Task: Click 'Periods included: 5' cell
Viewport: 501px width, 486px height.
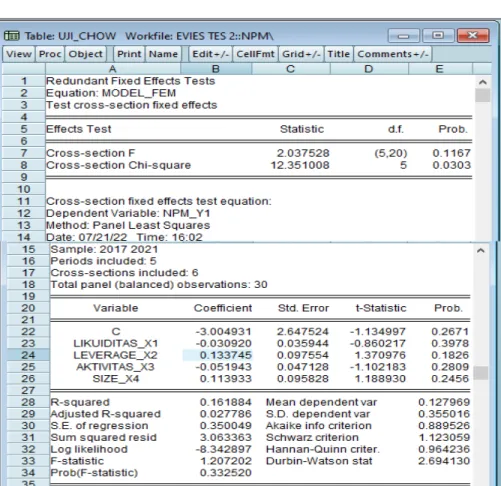Action: 103,261
